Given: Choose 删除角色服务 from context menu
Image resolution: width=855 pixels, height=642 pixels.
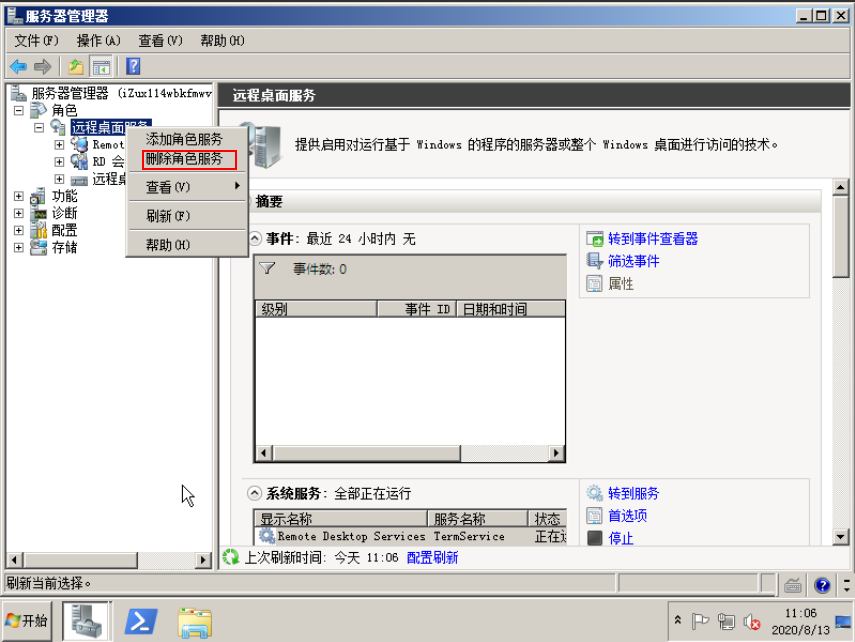Looking at the screenshot, I should click(187, 159).
